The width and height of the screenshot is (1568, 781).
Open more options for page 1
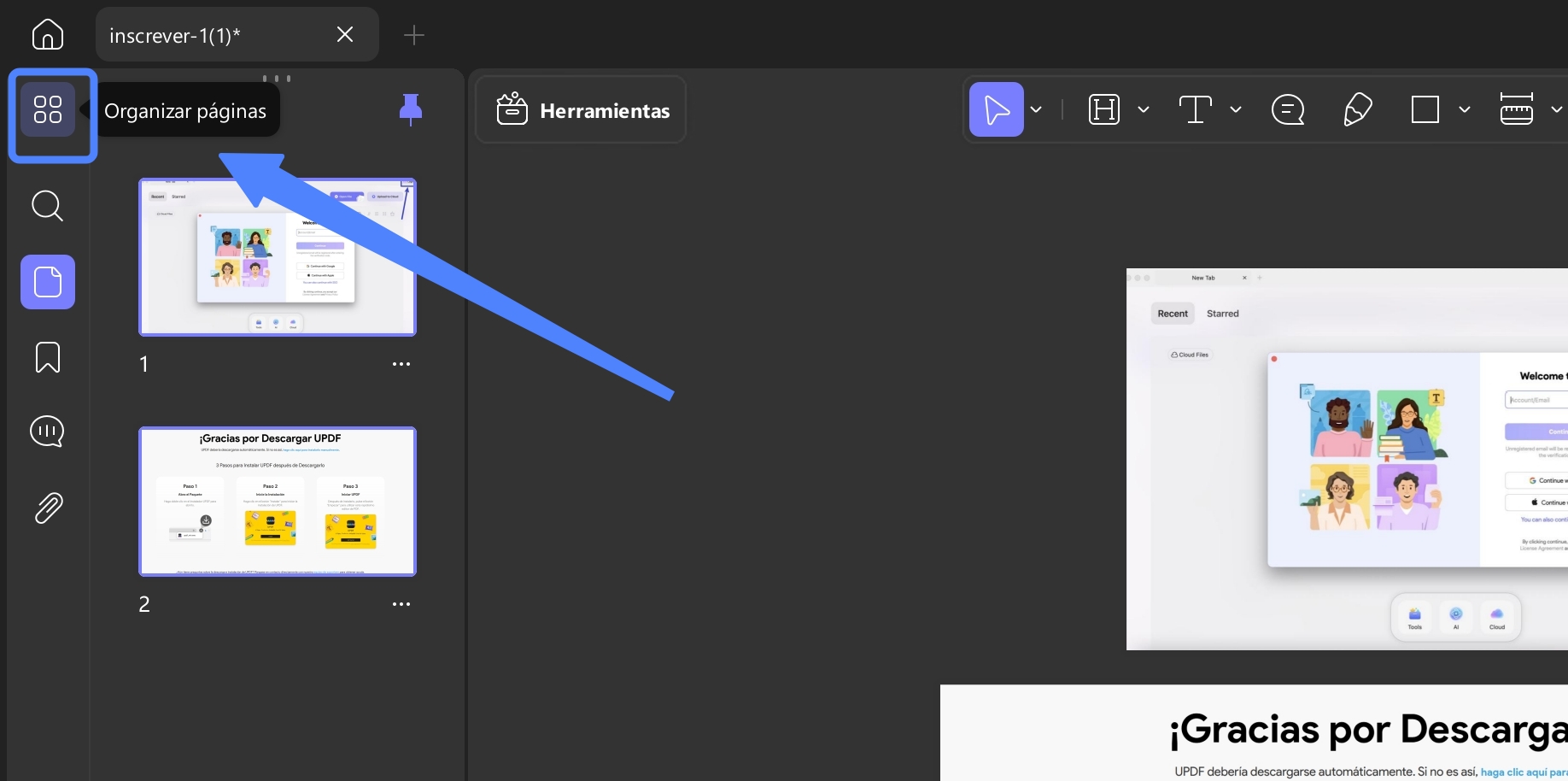401,364
